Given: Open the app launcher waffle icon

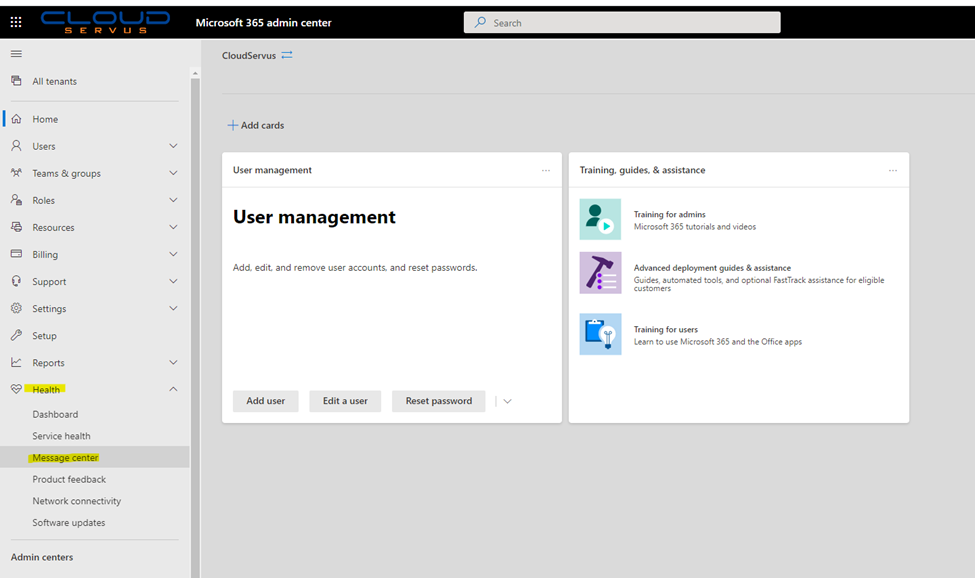Looking at the screenshot, I should pos(14,21).
